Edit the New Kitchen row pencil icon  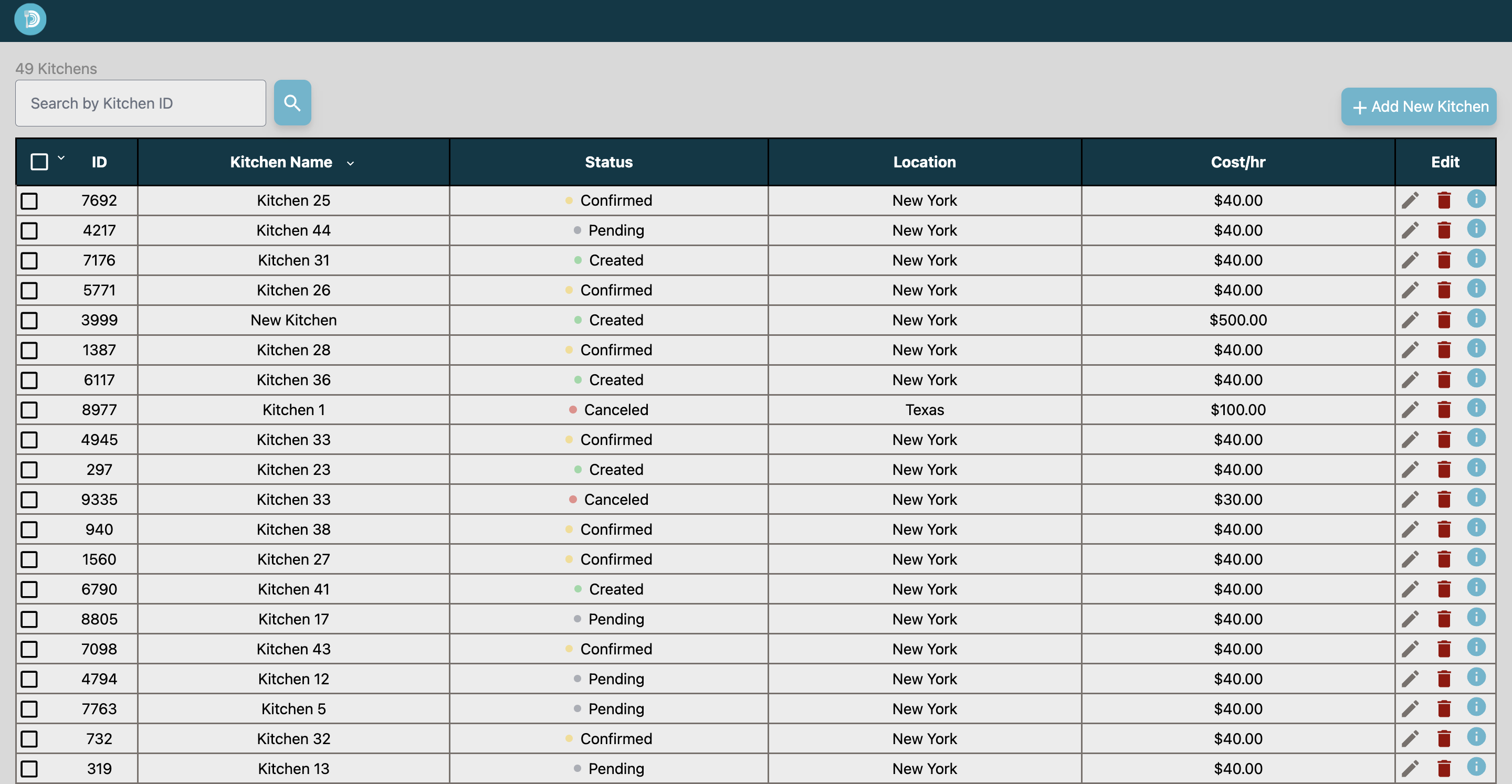click(x=1410, y=321)
